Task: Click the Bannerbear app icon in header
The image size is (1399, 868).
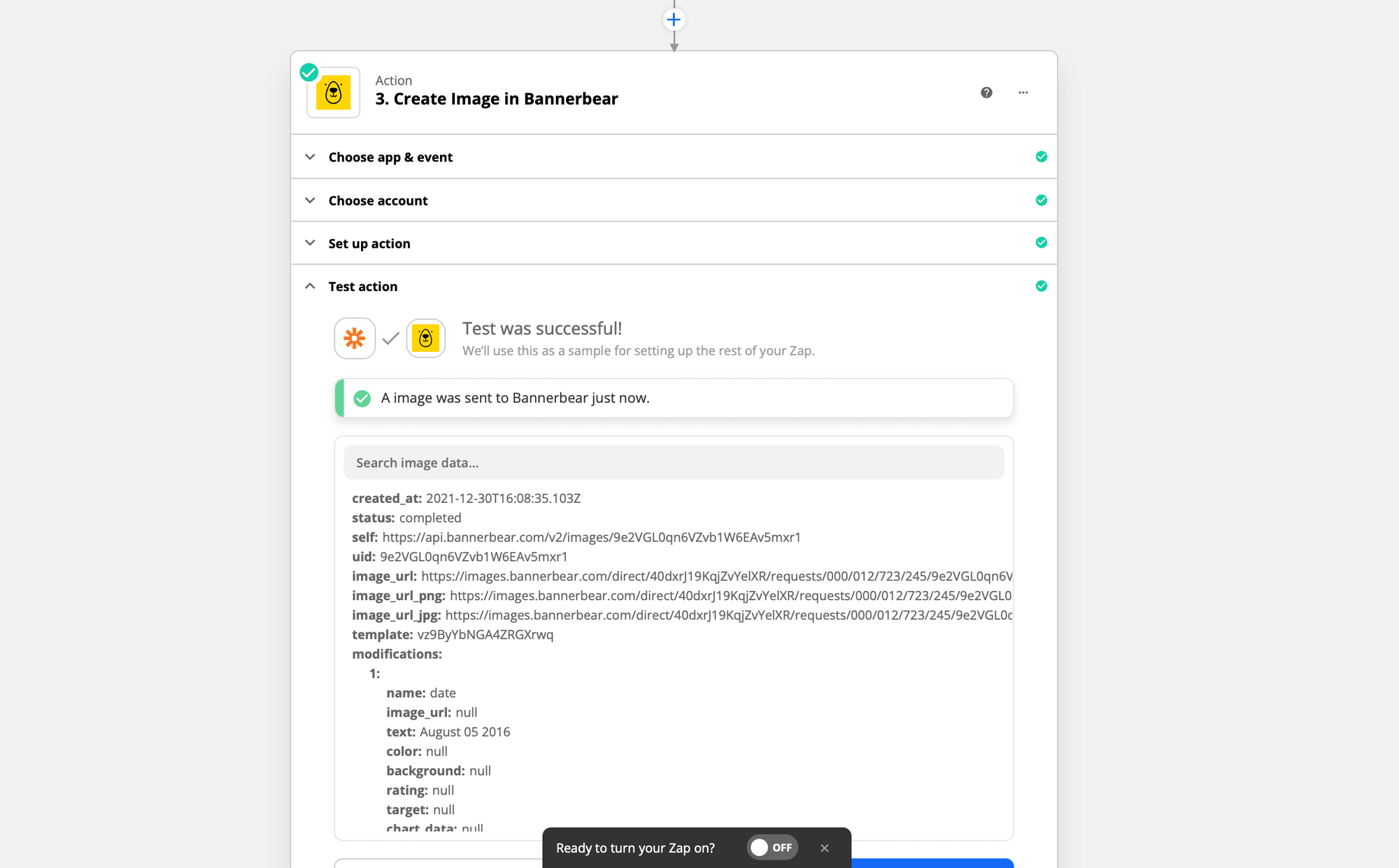Action: pyautogui.click(x=334, y=93)
